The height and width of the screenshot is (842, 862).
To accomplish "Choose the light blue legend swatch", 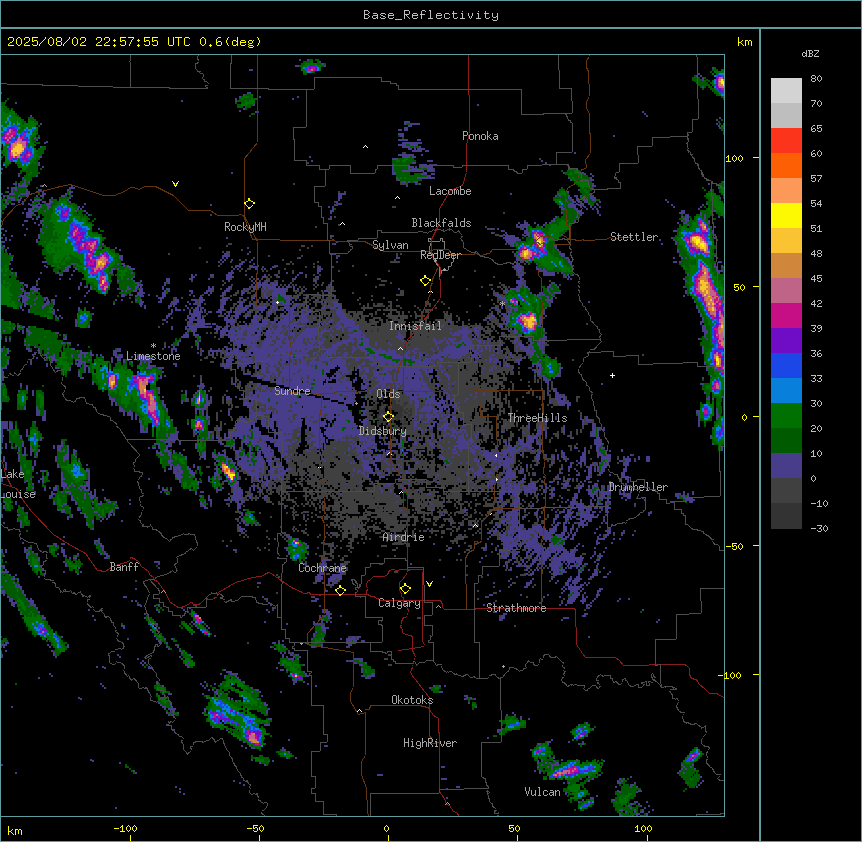I will point(786,391).
